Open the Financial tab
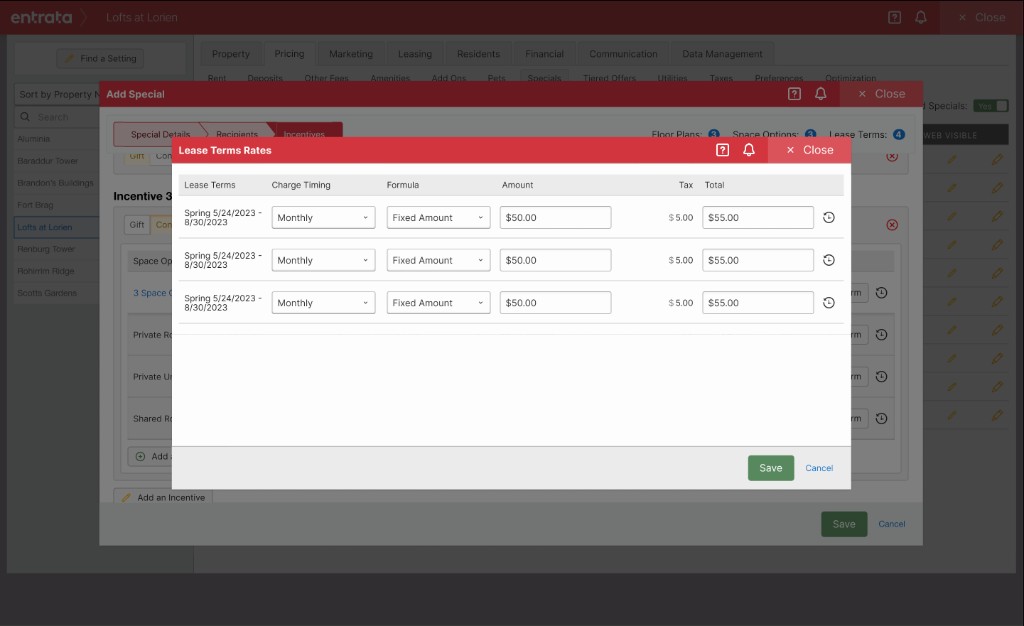 pos(544,54)
